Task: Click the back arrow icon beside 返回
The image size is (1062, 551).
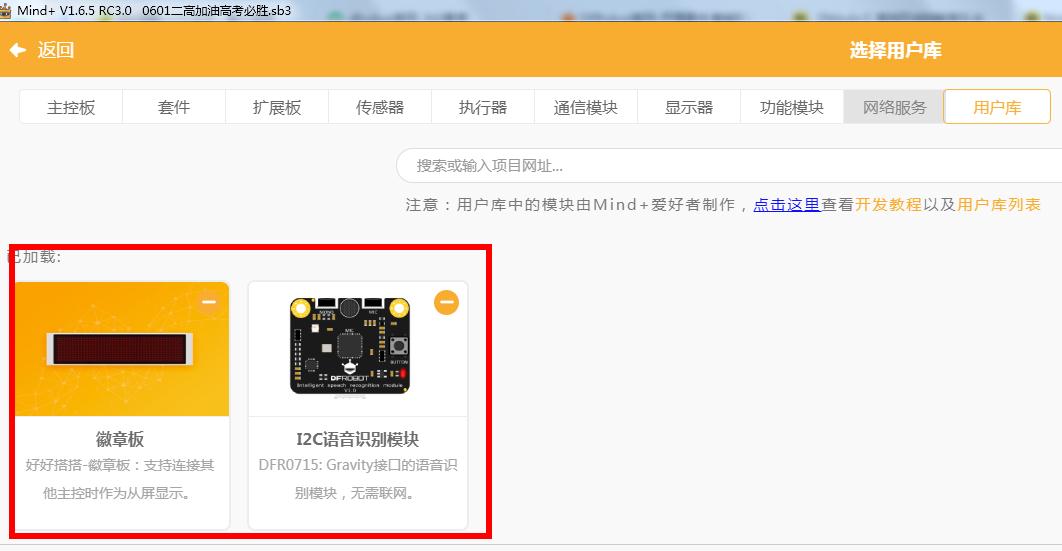Action: (x=18, y=50)
